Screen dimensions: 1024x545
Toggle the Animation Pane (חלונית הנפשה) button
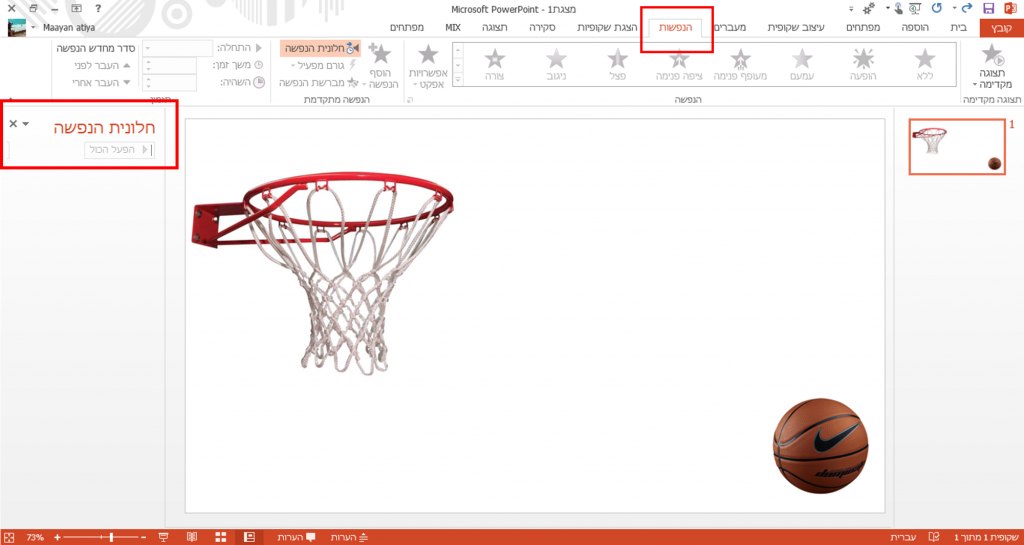click(x=321, y=48)
